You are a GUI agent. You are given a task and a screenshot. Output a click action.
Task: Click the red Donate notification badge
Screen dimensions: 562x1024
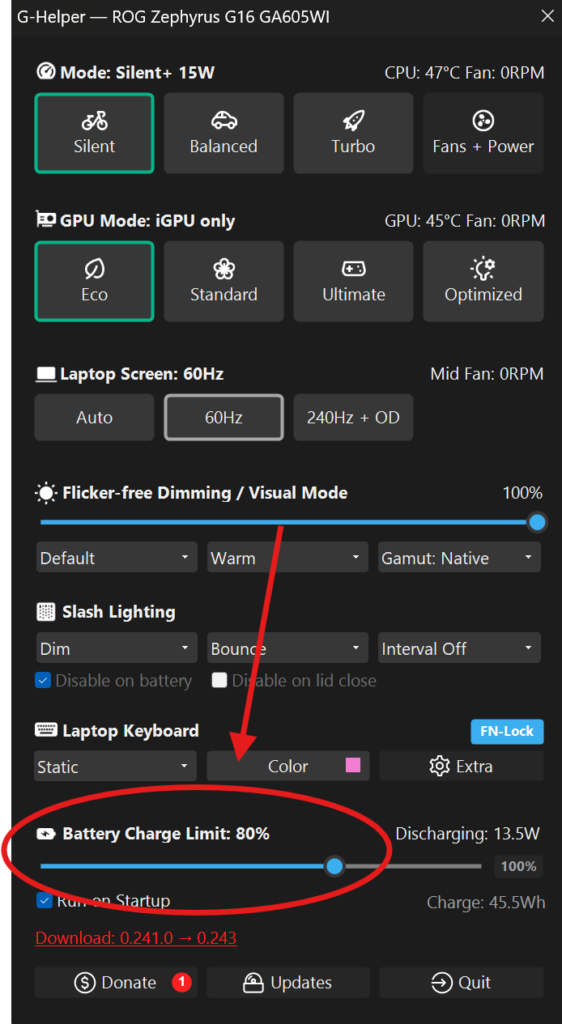point(181,982)
